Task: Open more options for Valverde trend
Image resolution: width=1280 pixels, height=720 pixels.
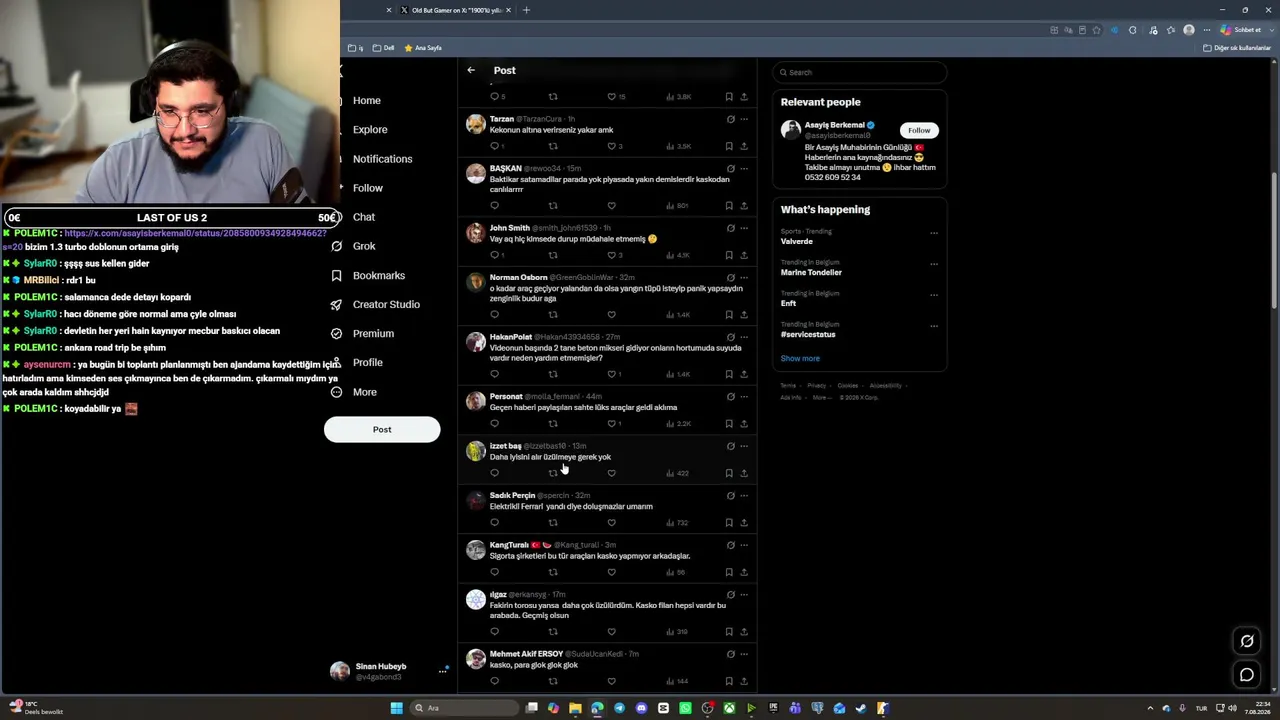Action: [934, 233]
